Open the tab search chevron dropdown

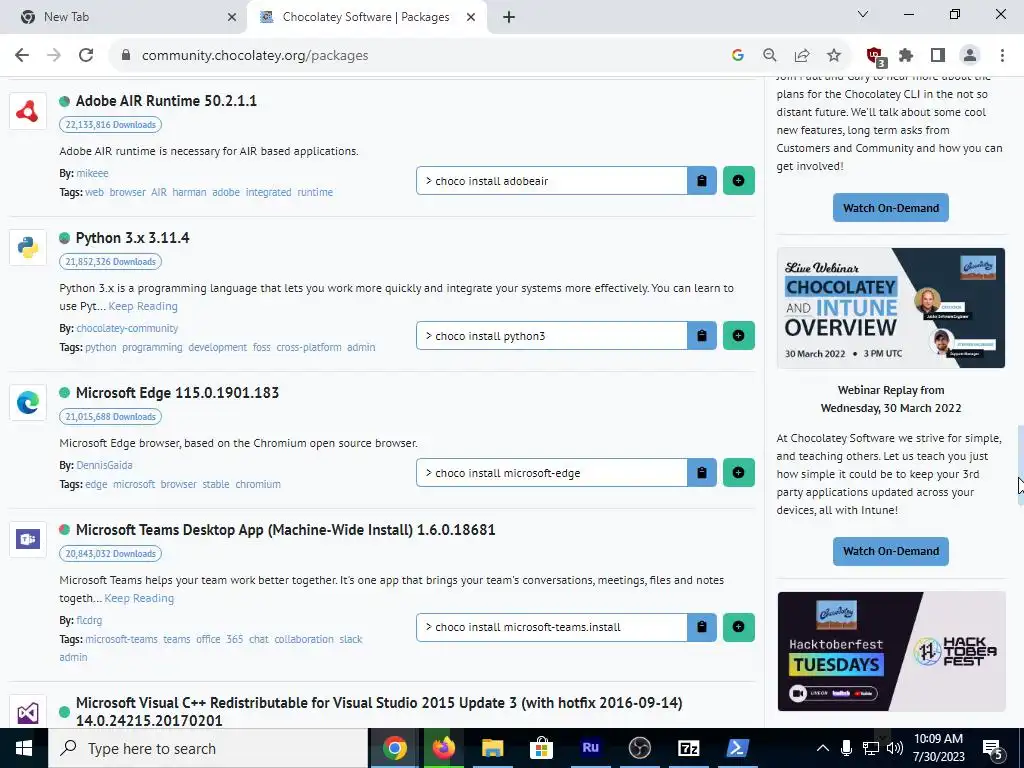pyautogui.click(x=863, y=14)
